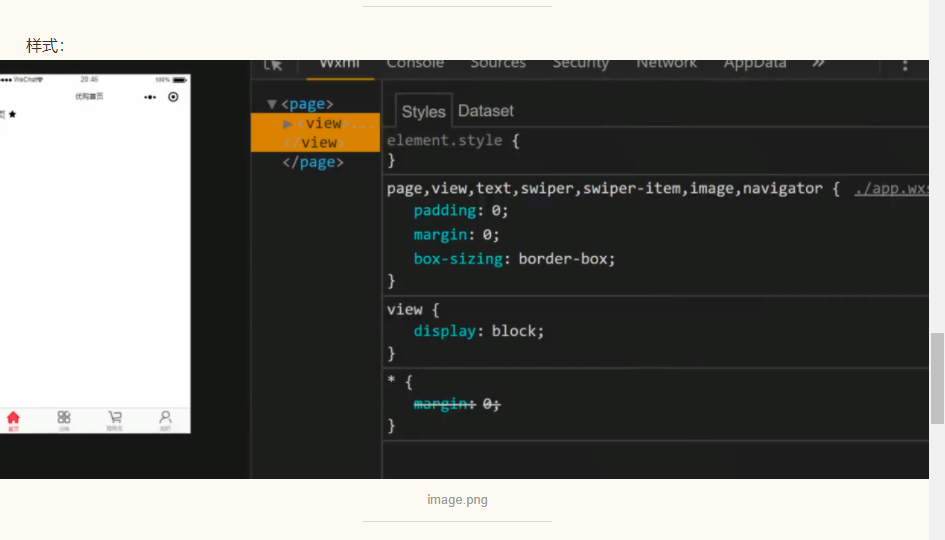Click the struck-through margin: 0 declaration

pyautogui.click(x=457, y=404)
